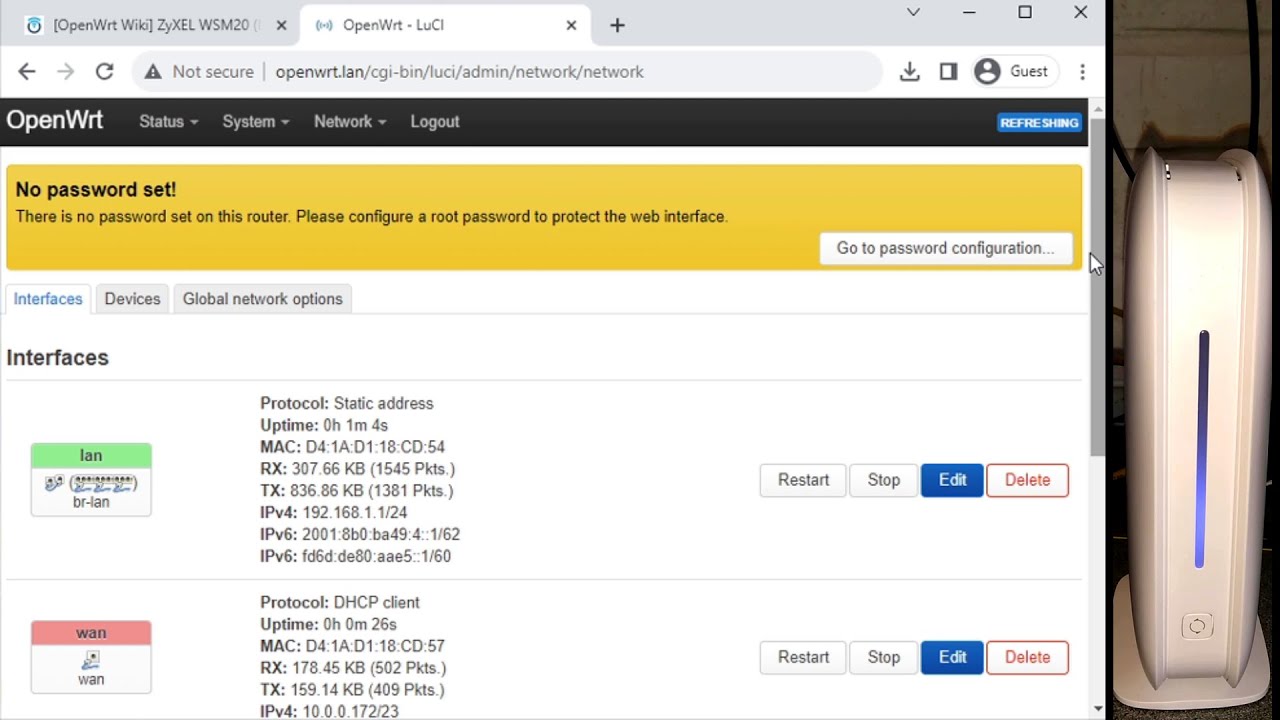Open the Guest profile menu

click(1012, 71)
